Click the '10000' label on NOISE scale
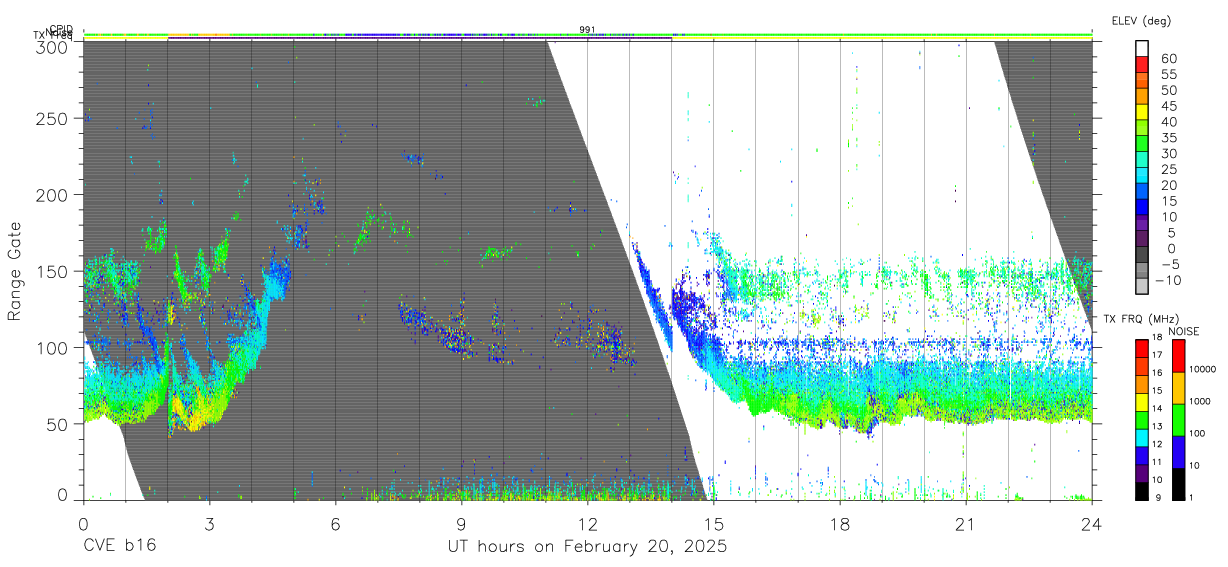1228x567 pixels. click(1203, 369)
